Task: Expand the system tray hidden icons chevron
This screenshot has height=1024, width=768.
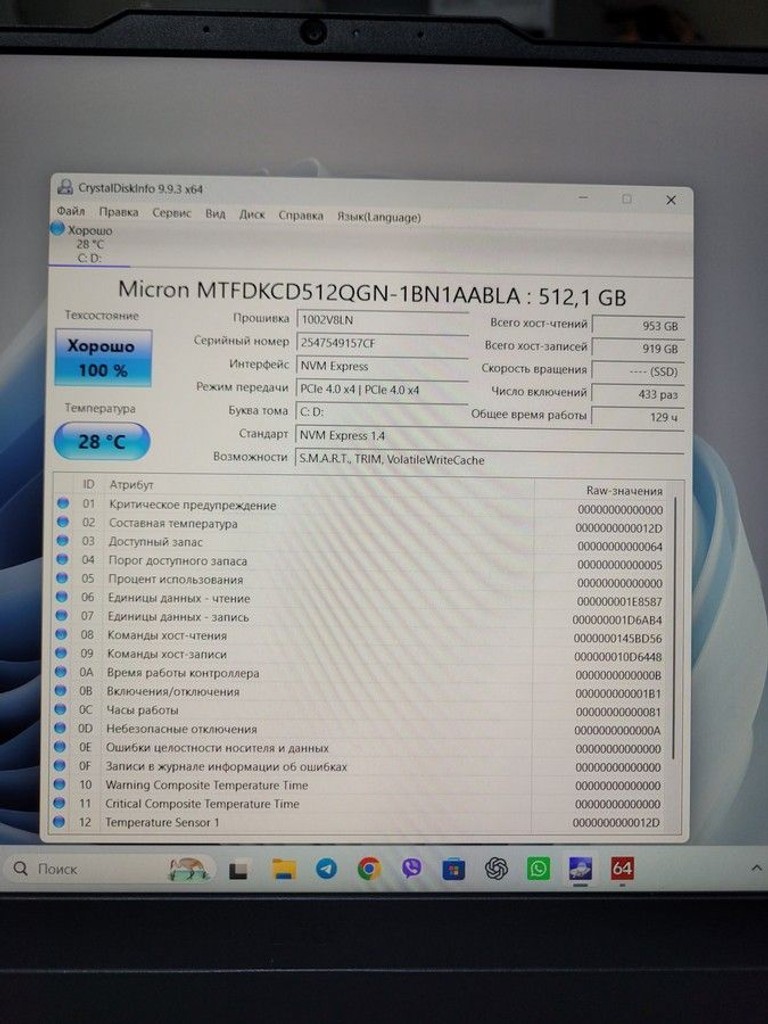Action: [756, 868]
